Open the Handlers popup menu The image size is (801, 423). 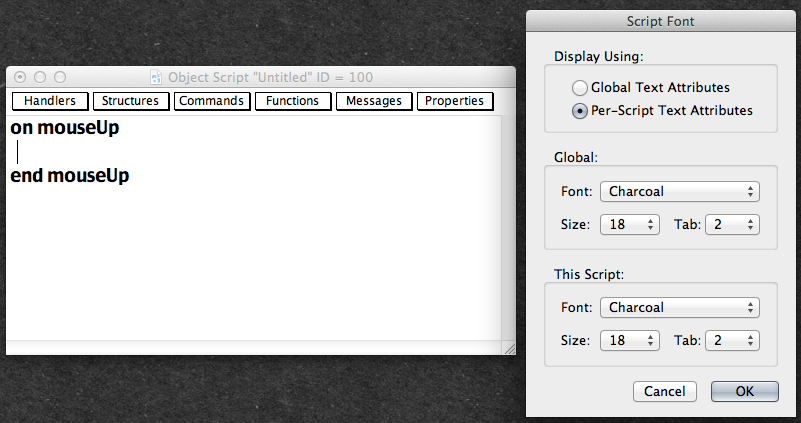(x=50, y=101)
